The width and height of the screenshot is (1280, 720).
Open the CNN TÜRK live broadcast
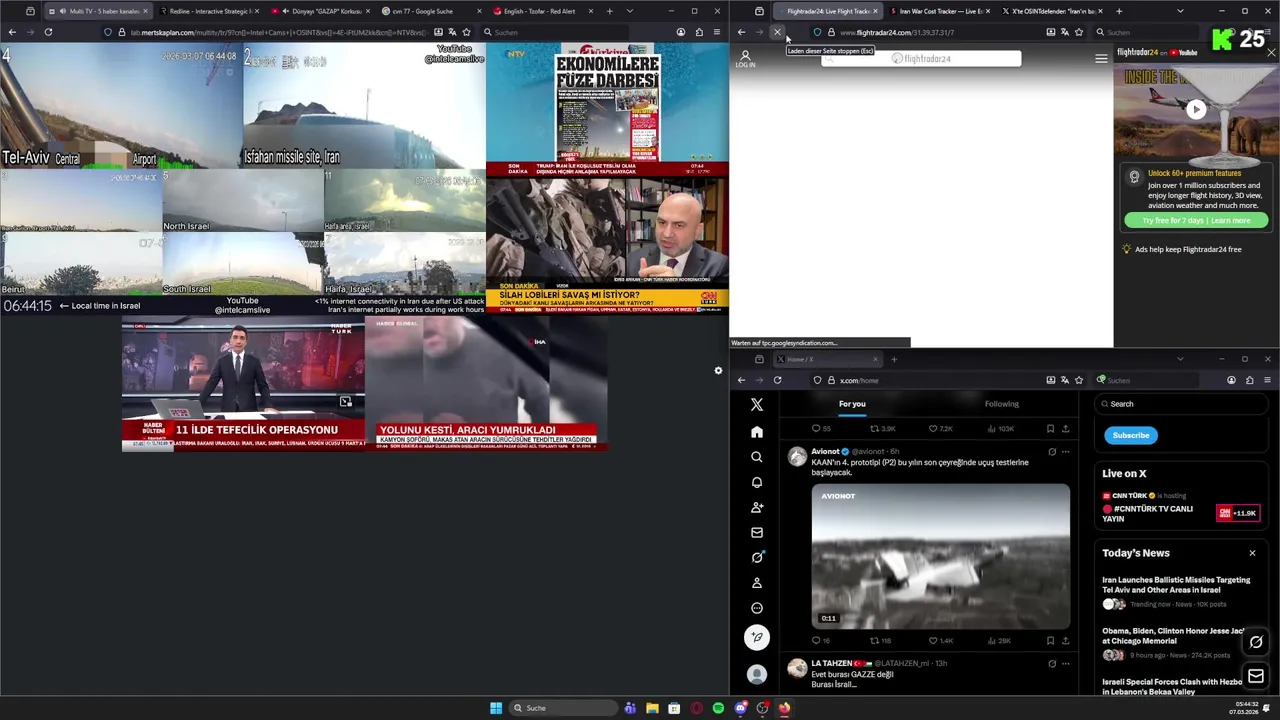pyautogui.click(x=1180, y=507)
